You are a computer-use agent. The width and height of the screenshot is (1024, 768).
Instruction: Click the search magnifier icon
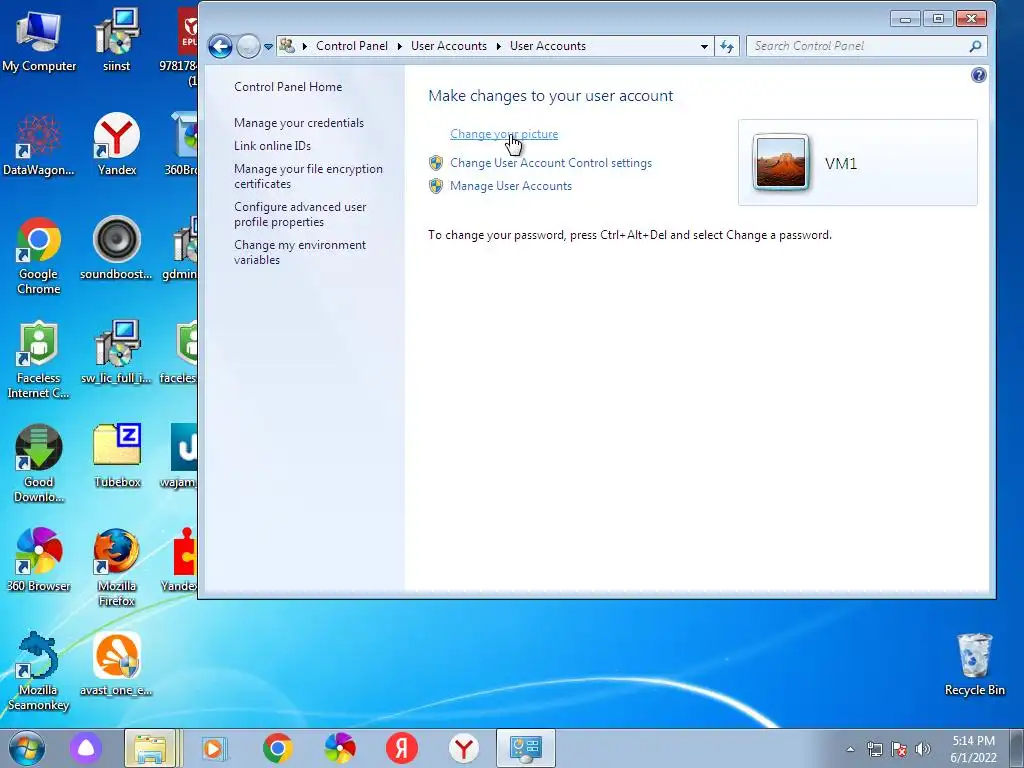975,46
